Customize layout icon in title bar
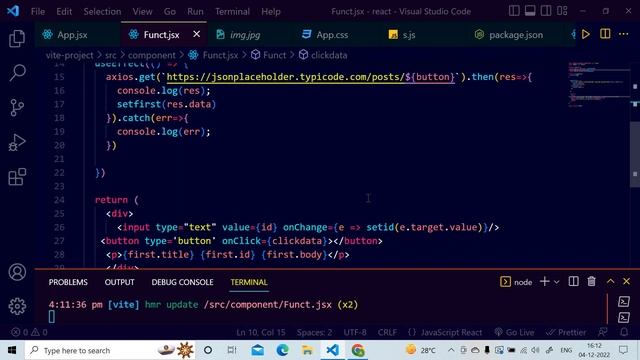Image resolution: width=640 pixels, height=360 pixels. point(562,11)
